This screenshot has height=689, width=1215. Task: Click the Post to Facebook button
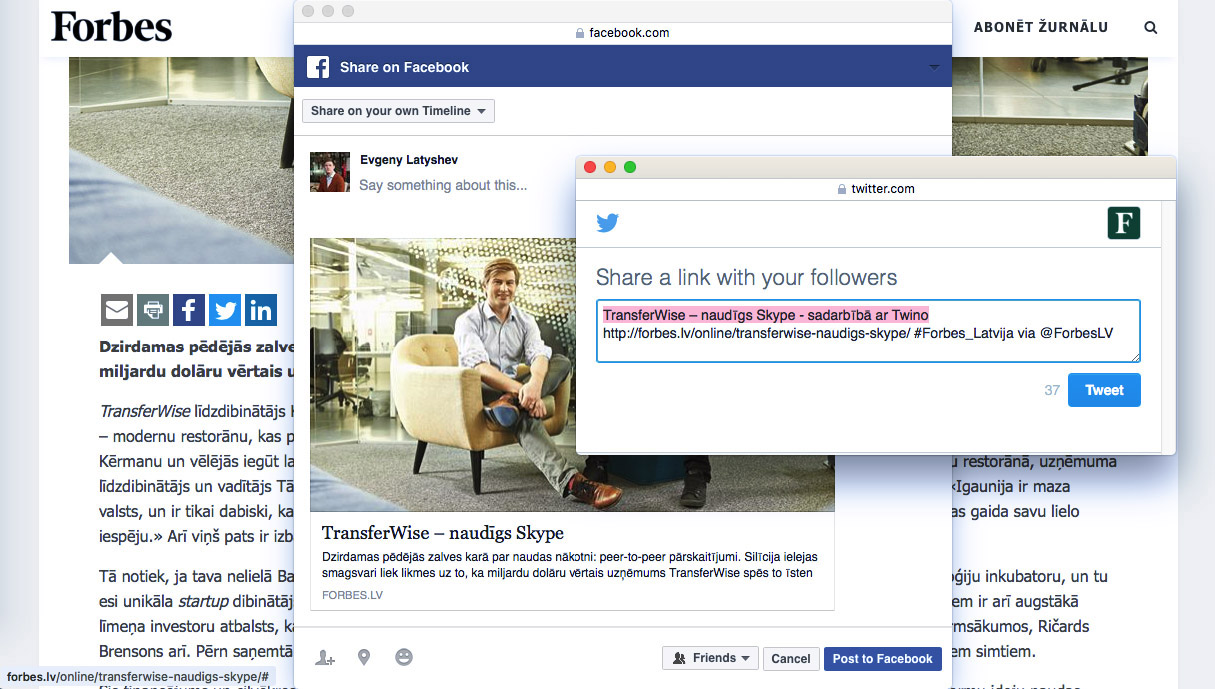(x=883, y=658)
